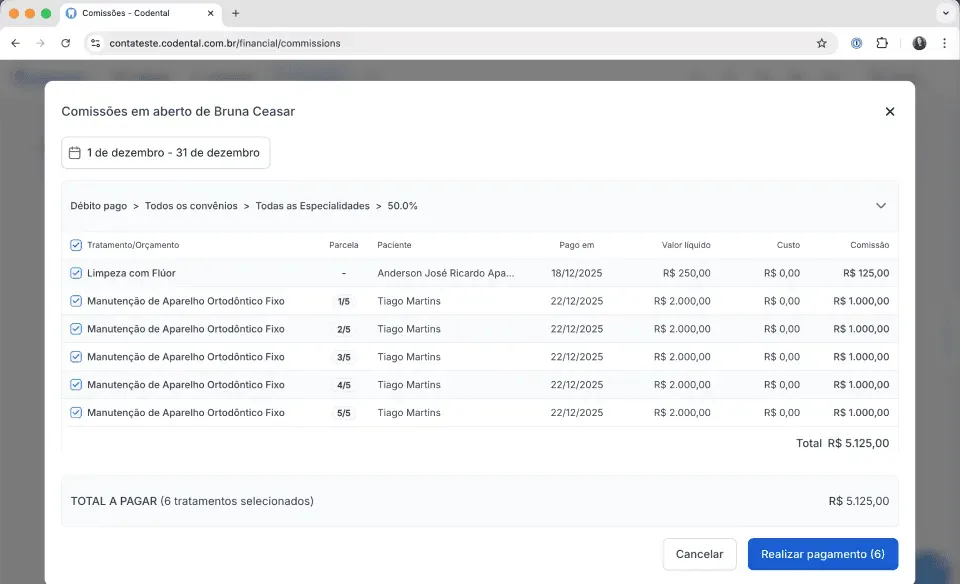
Task: Go back with the browser back arrow
Action: click(15, 43)
